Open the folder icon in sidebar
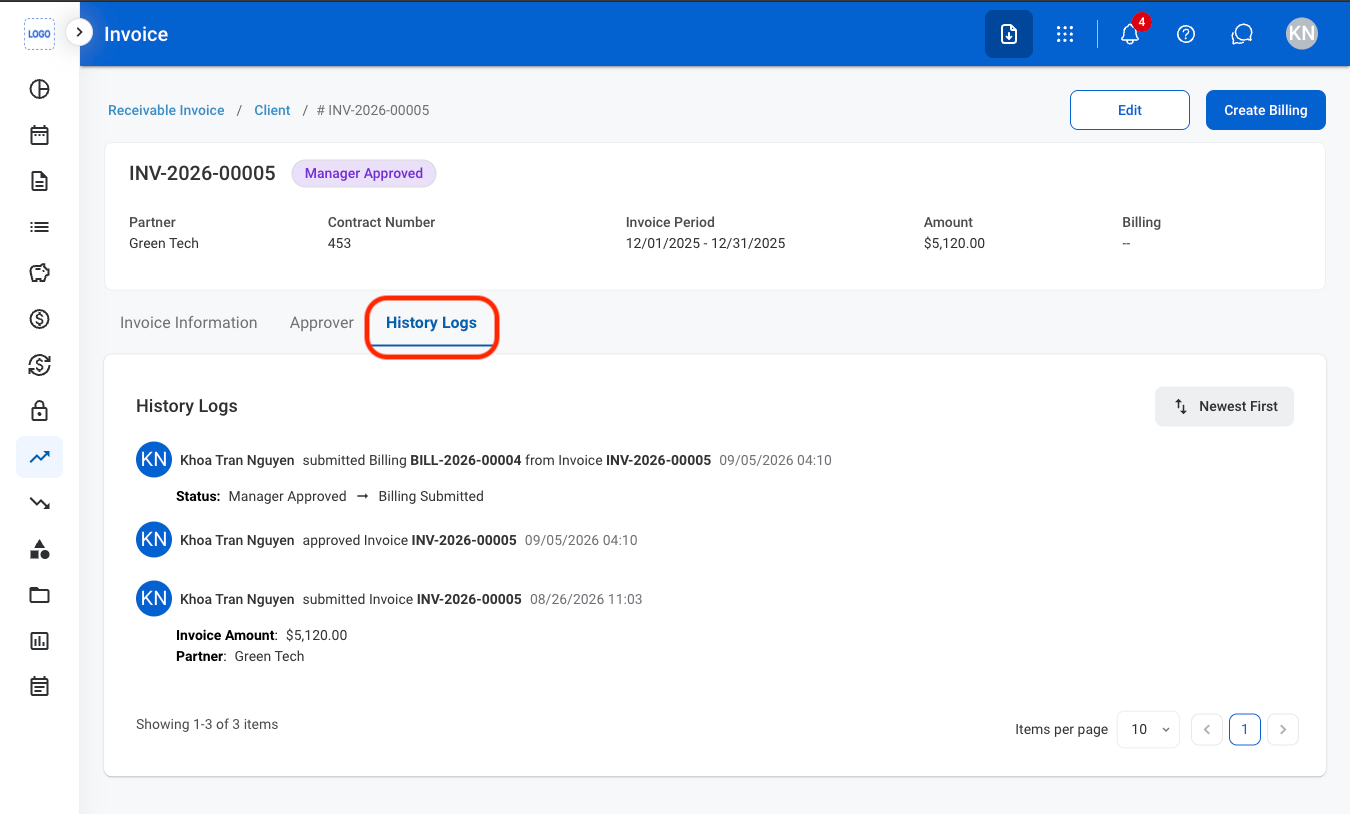Screen dimensions: 1350x814 click(x=39, y=595)
